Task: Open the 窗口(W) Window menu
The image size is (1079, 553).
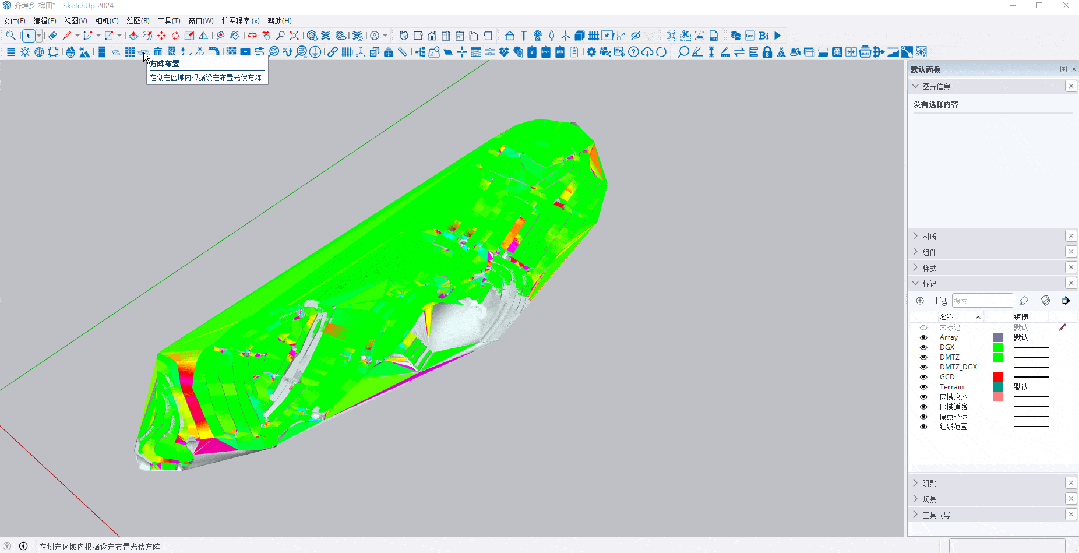Action: [200, 20]
